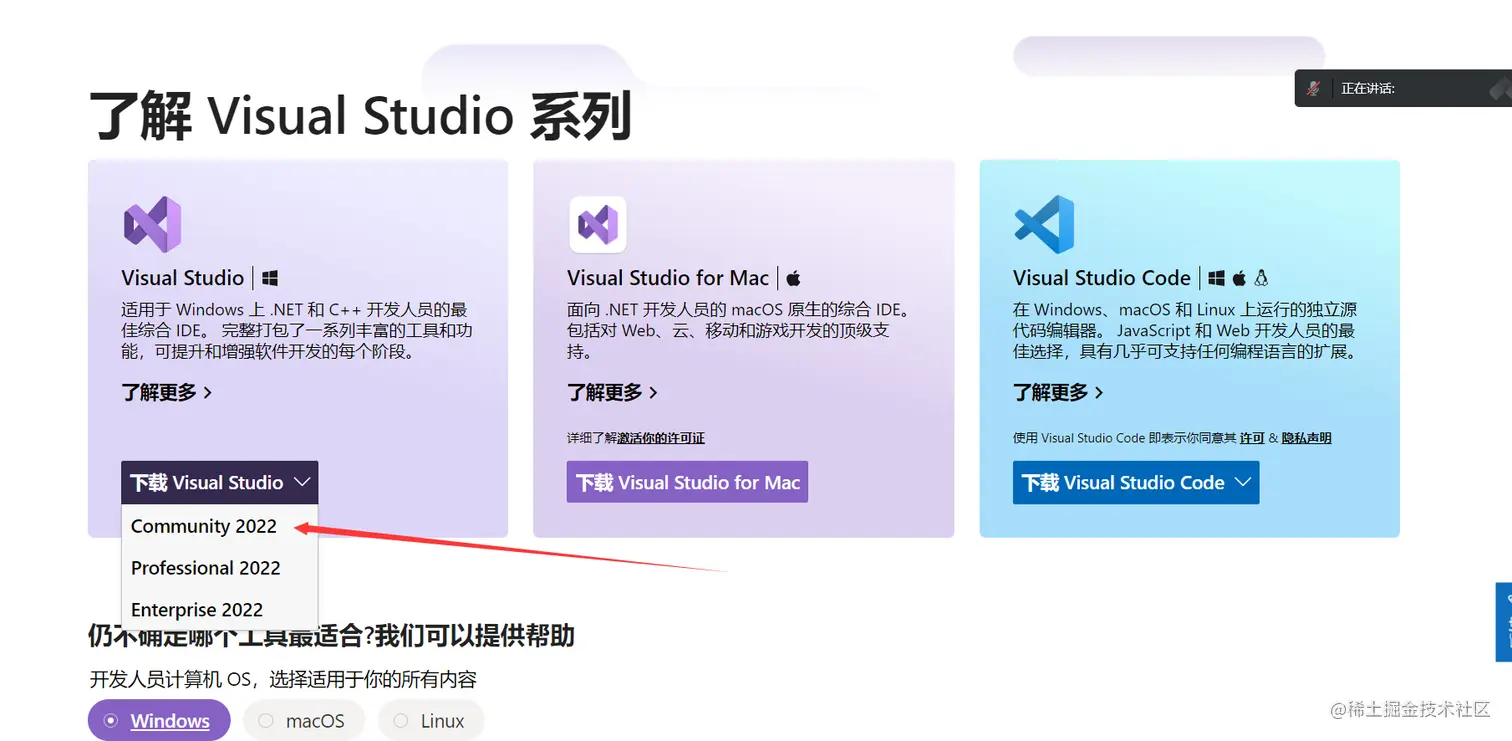Choose Professional 2022 from the download menu

(x=206, y=568)
